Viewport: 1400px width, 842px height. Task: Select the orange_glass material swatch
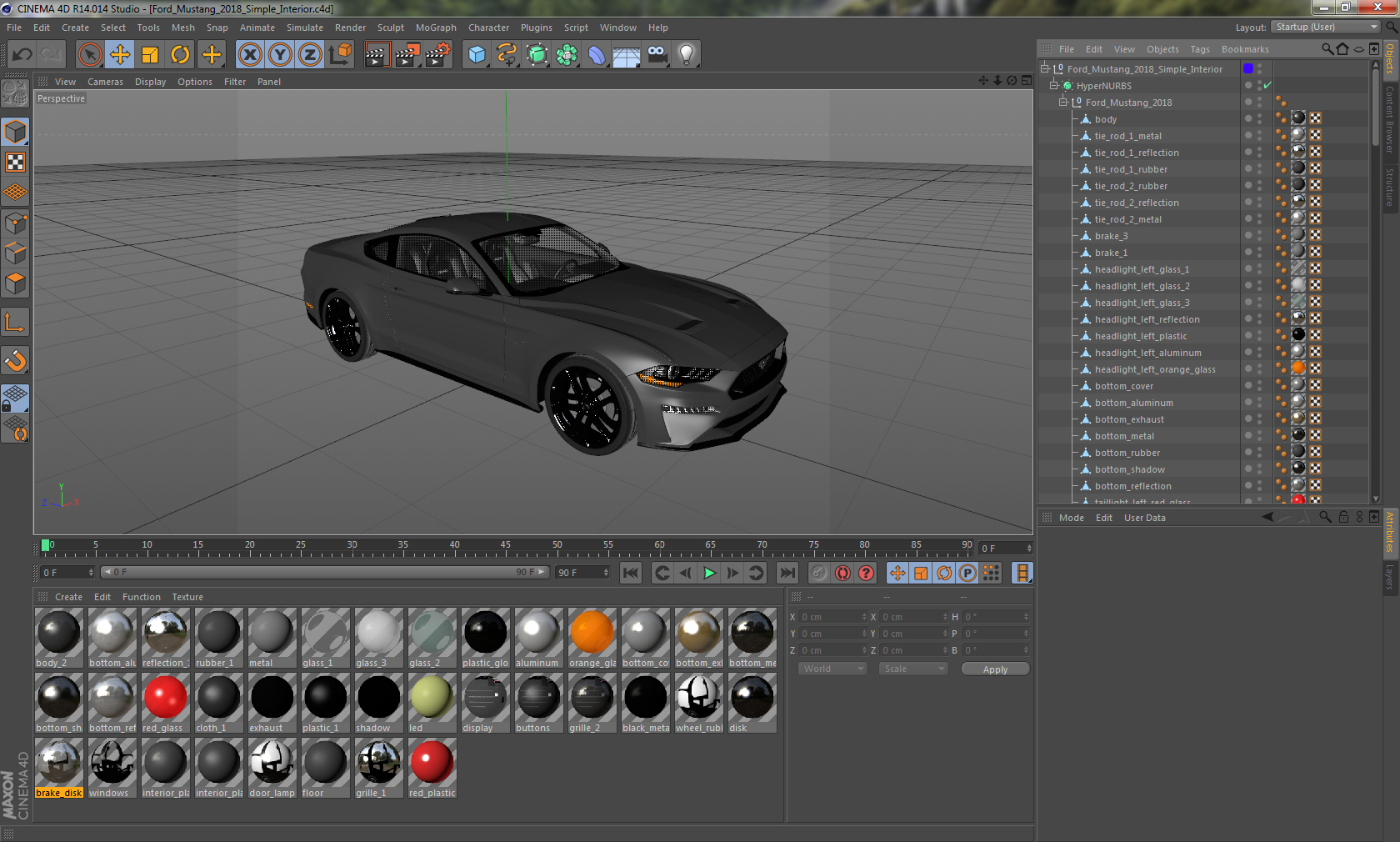click(x=592, y=638)
